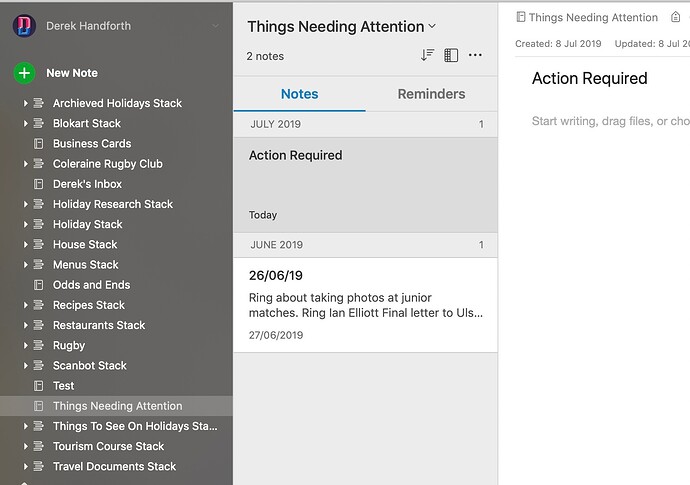This screenshot has width=690, height=485.
Task: Click the Created: 8 Jul 2019 text
Action: coord(558,44)
